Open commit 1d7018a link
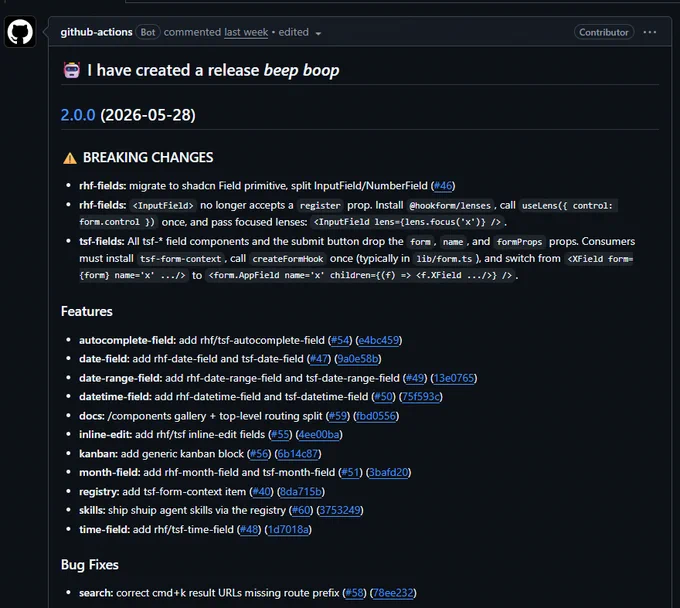680x608 pixels. [288, 530]
